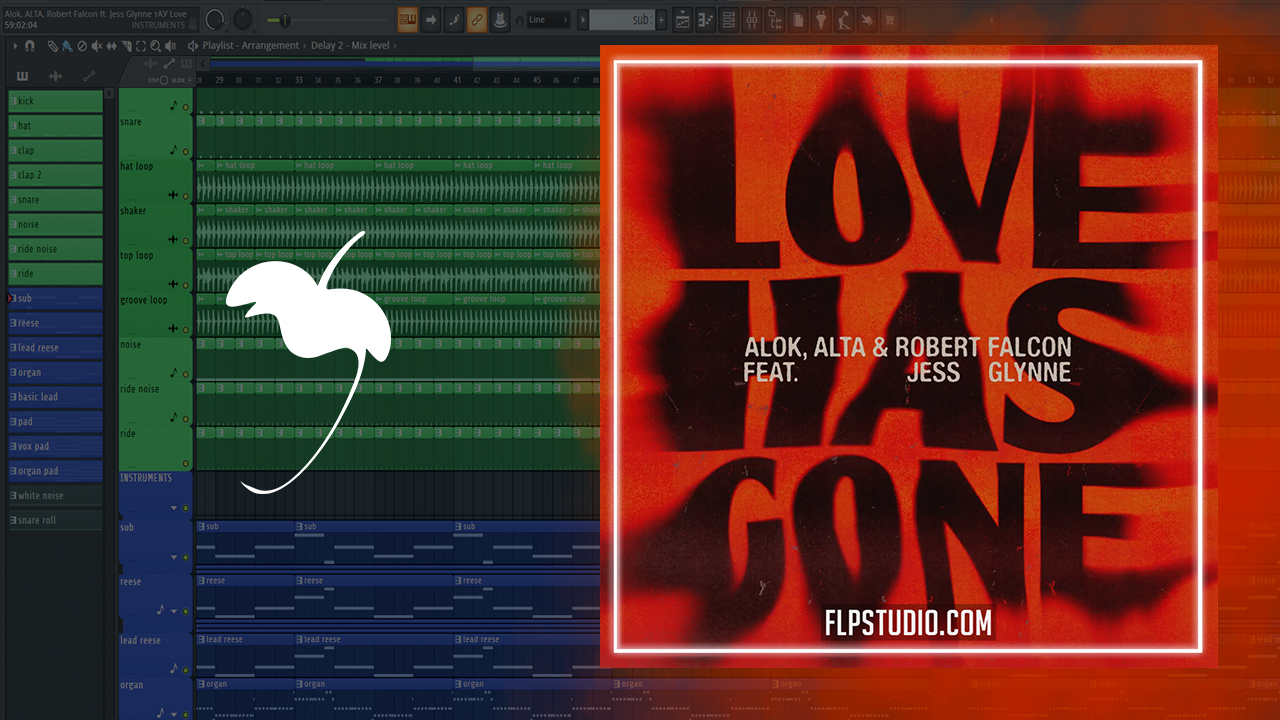Screen dimensions: 1280x720
Task: Toggle the playlist magnet snap icon
Action: (30, 46)
